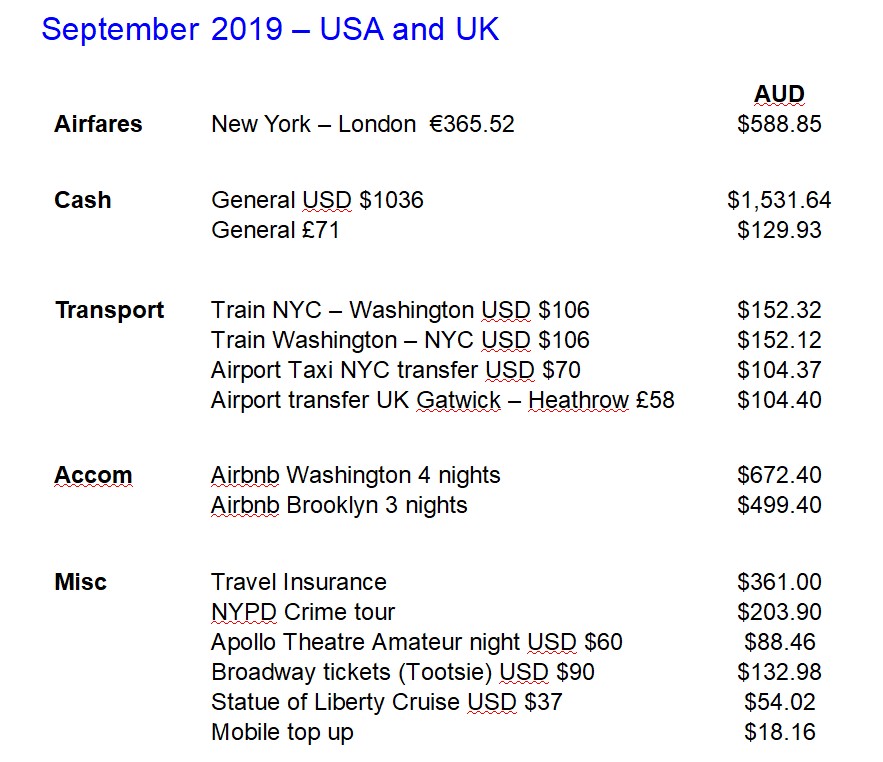Click the $1,531.64 amount
The height and width of the screenshot is (762, 883).
click(779, 200)
